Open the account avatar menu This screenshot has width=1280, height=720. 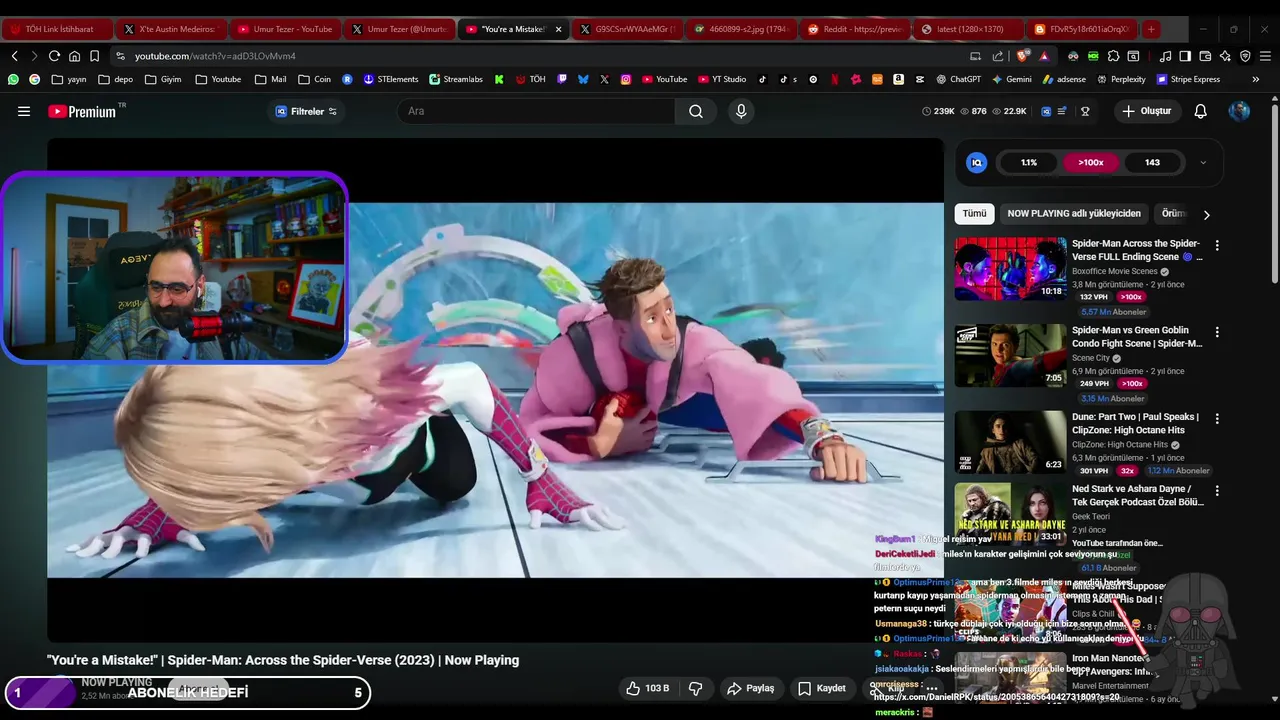(1239, 111)
